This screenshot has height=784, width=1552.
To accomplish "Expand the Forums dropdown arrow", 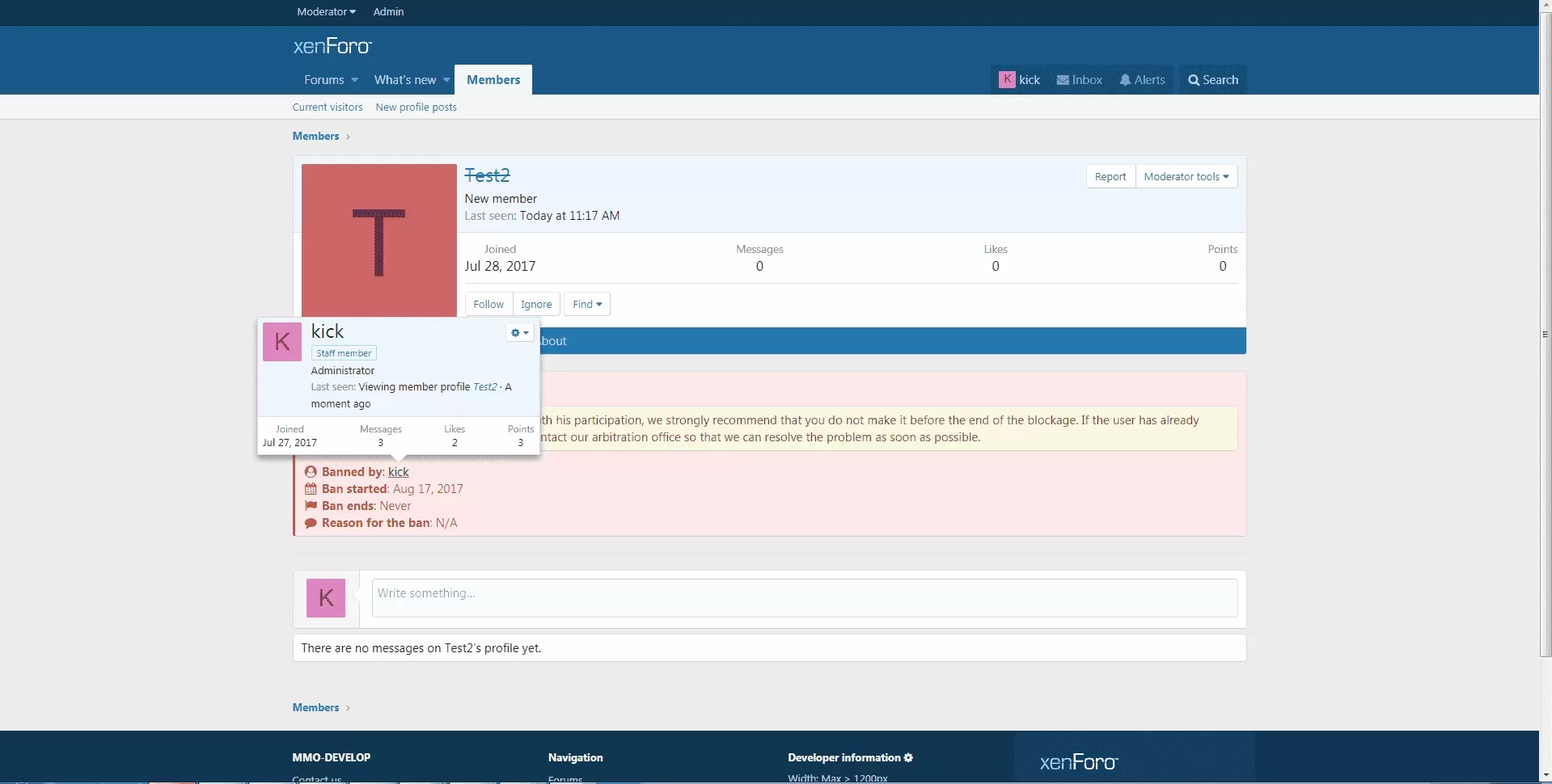I will click(354, 80).
